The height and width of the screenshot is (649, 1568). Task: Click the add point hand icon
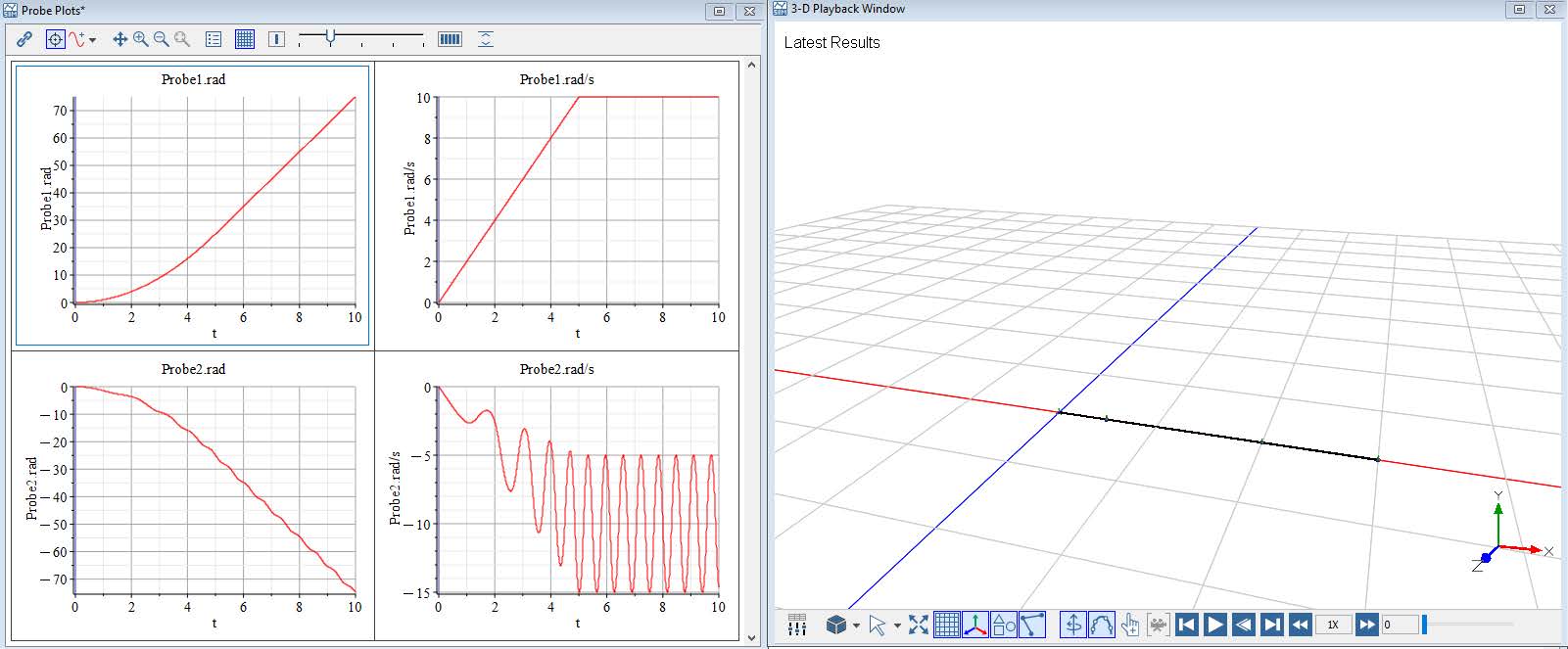[x=1129, y=625]
